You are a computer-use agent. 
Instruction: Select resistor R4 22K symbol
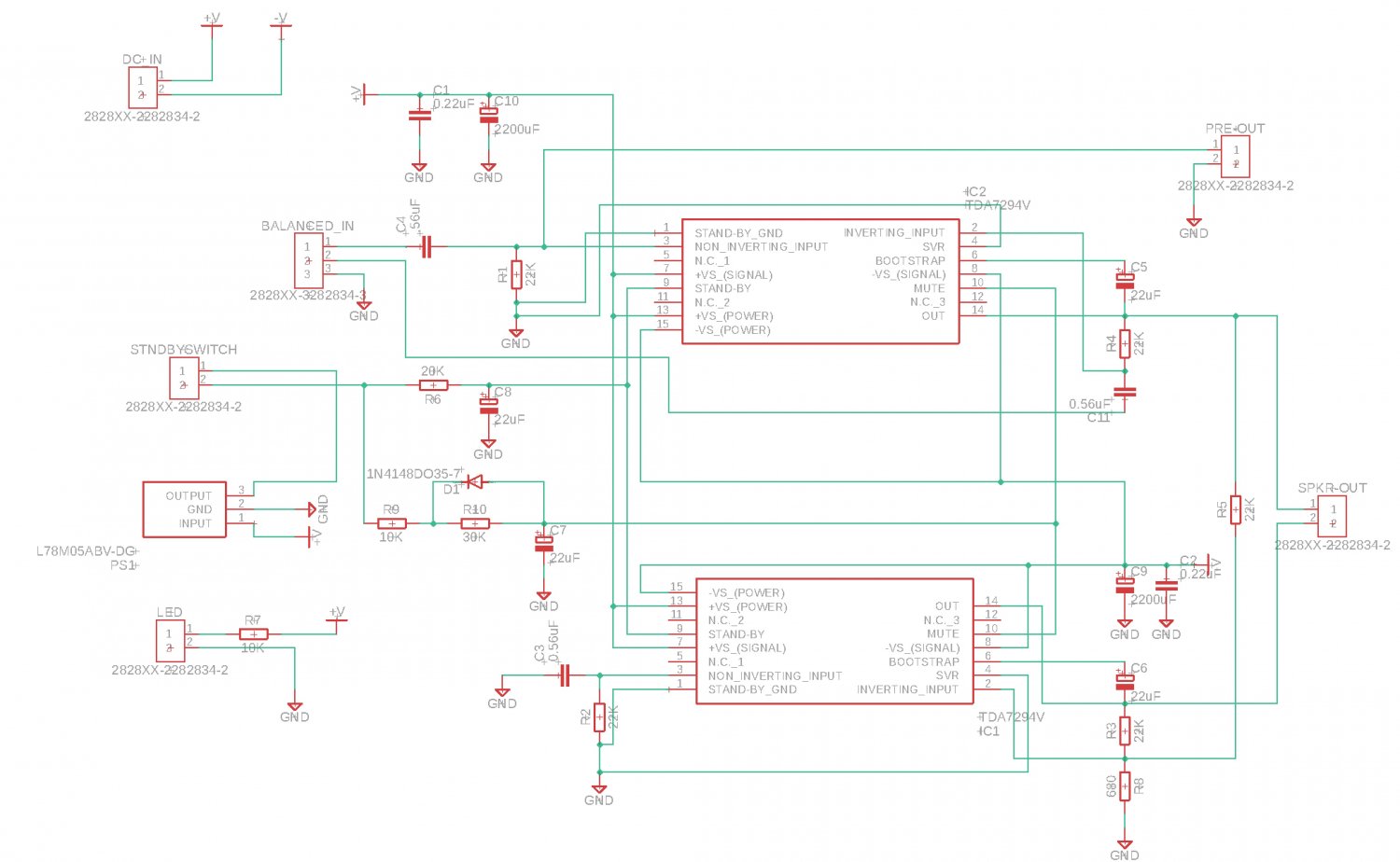pos(1125,343)
